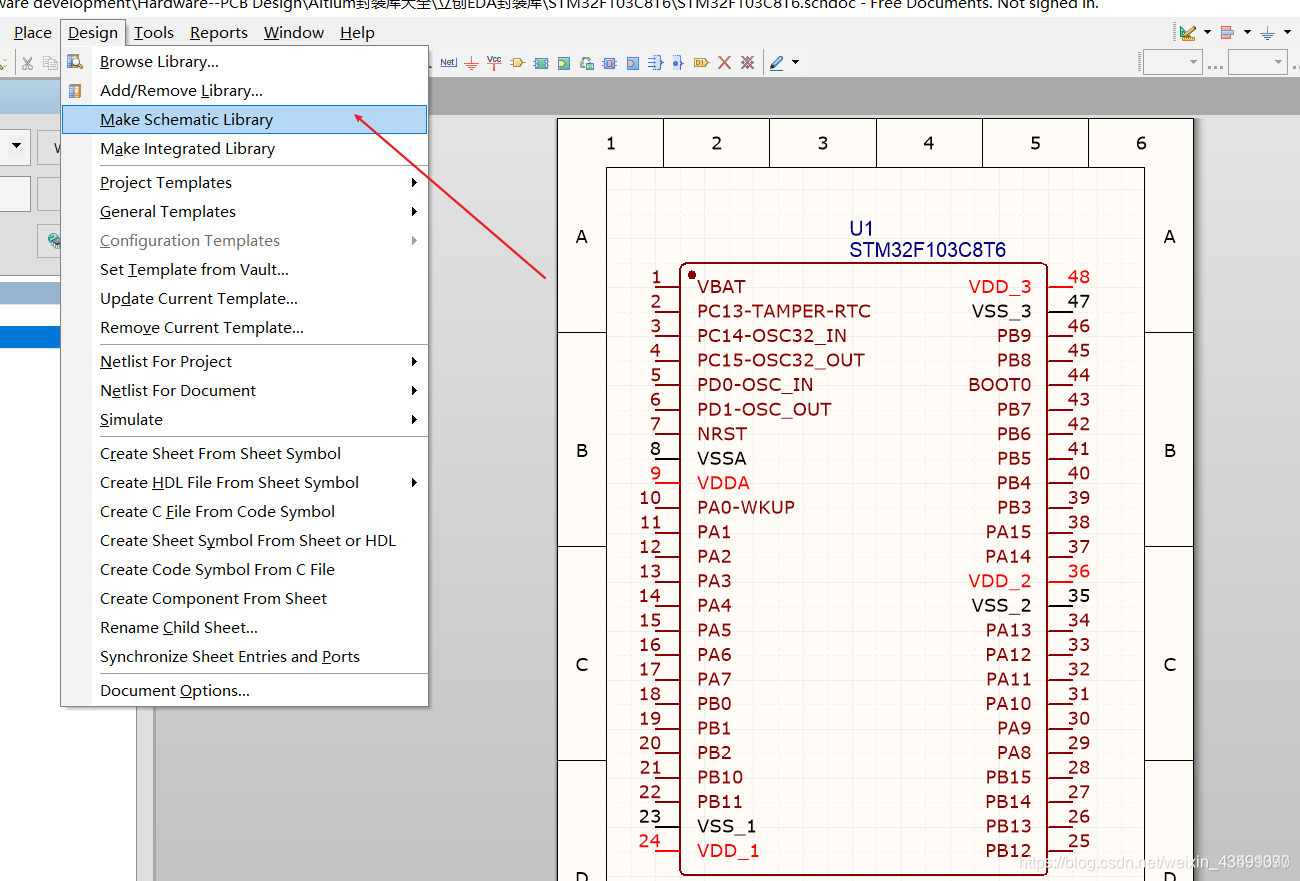Select the STM32F103C8T6 component label
The width and height of the screenshot is (1300, 881).
coord(927,250)
